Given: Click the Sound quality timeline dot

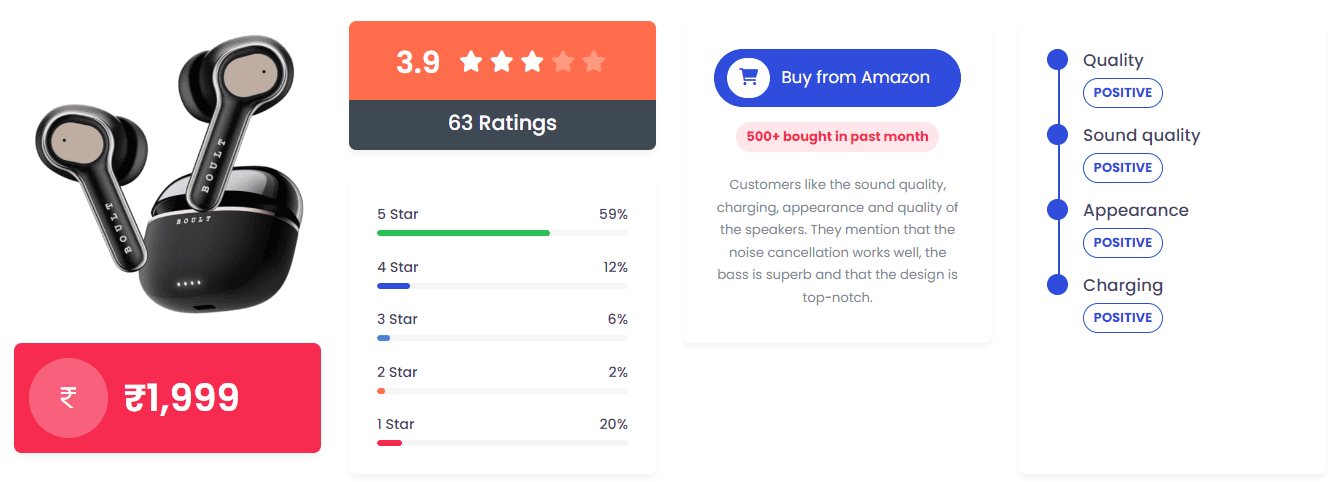Looking at the screenshot, I should pyautogui.click(x=1057, y=135).
